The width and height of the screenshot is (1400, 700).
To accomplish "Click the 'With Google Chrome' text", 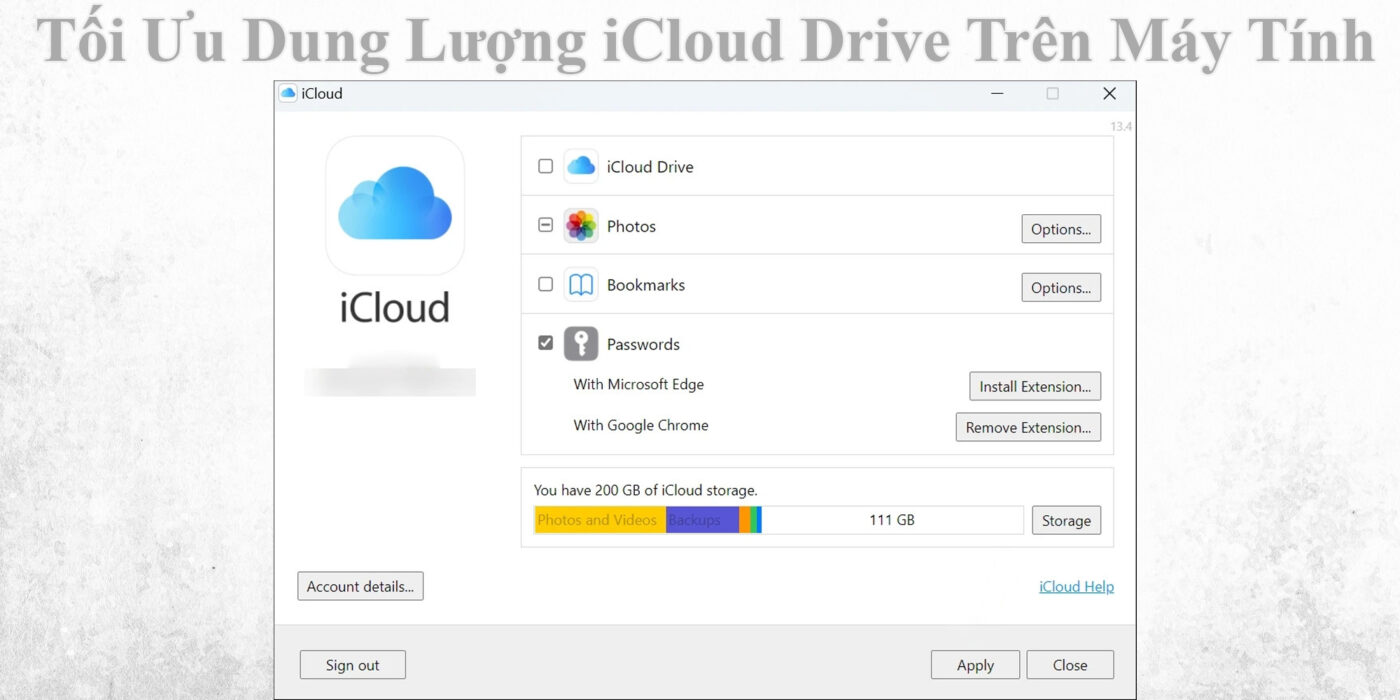I will (x=641, y=425).
